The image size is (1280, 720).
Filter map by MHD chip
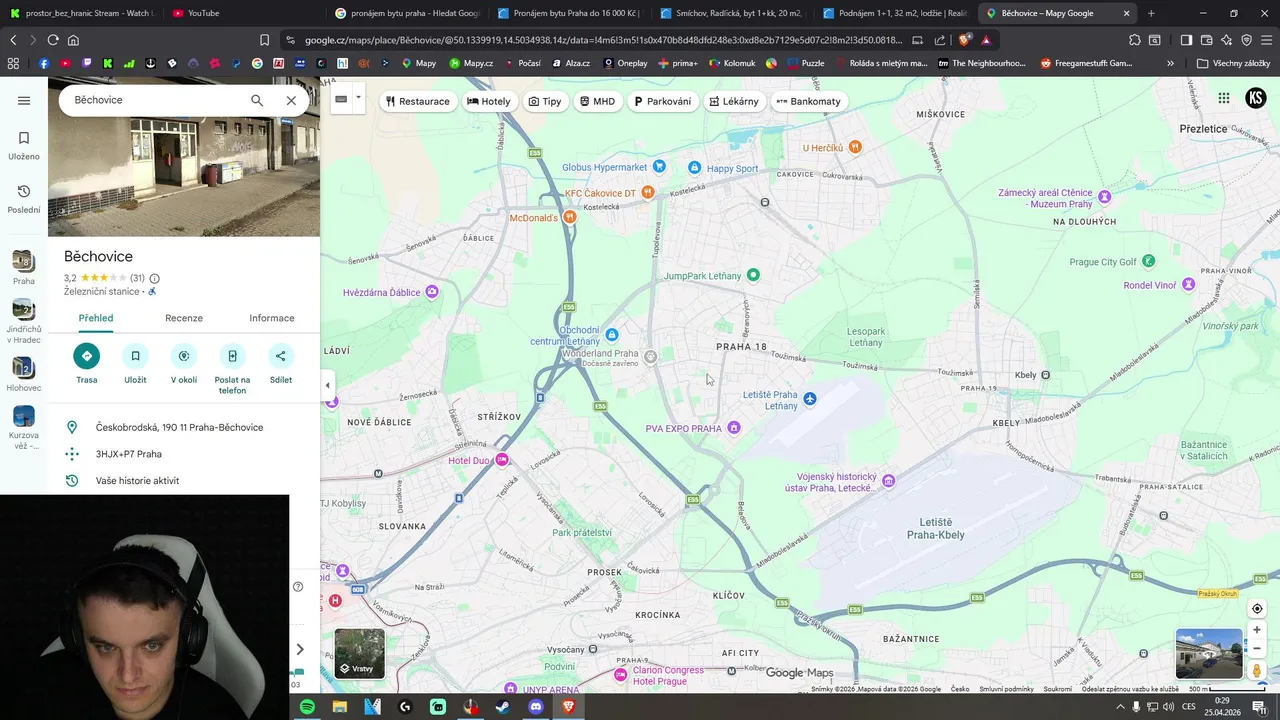click(597, 101)
